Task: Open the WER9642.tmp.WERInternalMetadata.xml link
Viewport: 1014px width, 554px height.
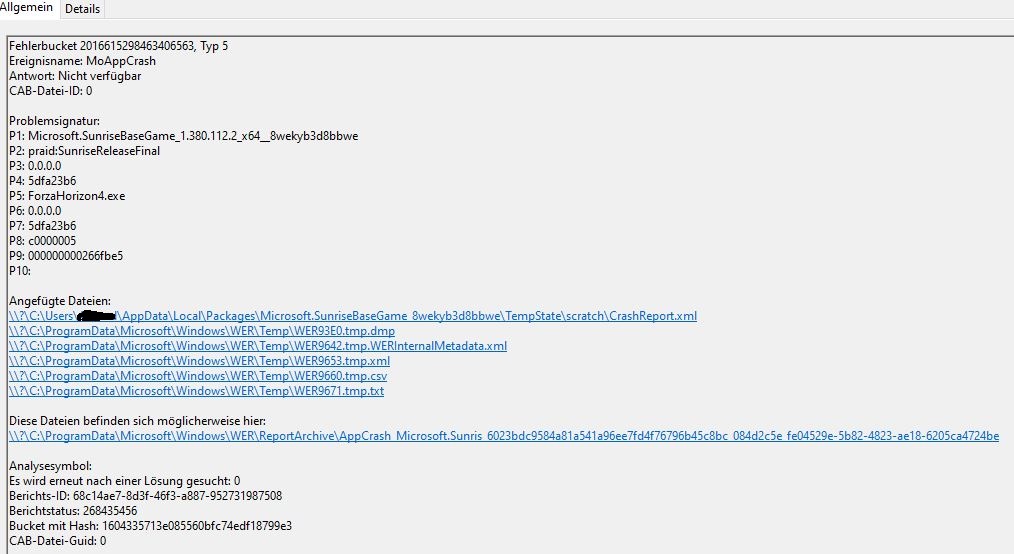Action: [x=258, y=346]
